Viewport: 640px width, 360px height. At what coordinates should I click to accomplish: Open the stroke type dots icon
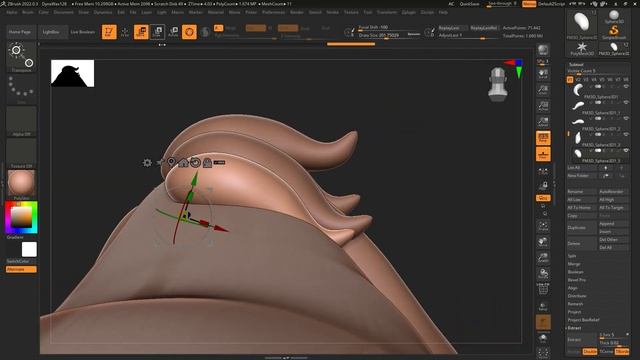21,89
